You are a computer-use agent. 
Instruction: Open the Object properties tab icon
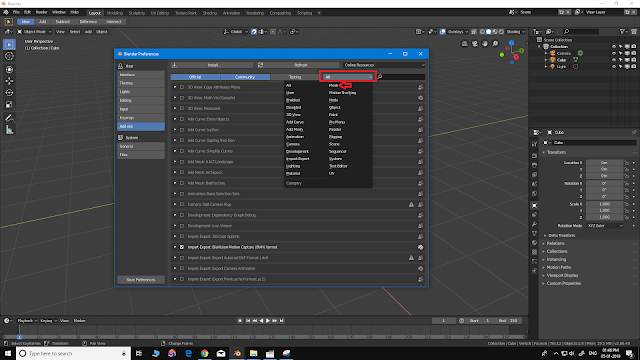[534, 205]
